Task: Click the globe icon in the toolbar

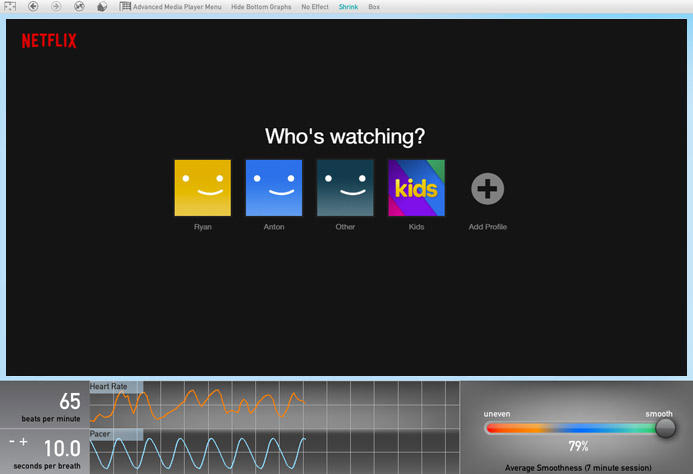Action: 79,7
